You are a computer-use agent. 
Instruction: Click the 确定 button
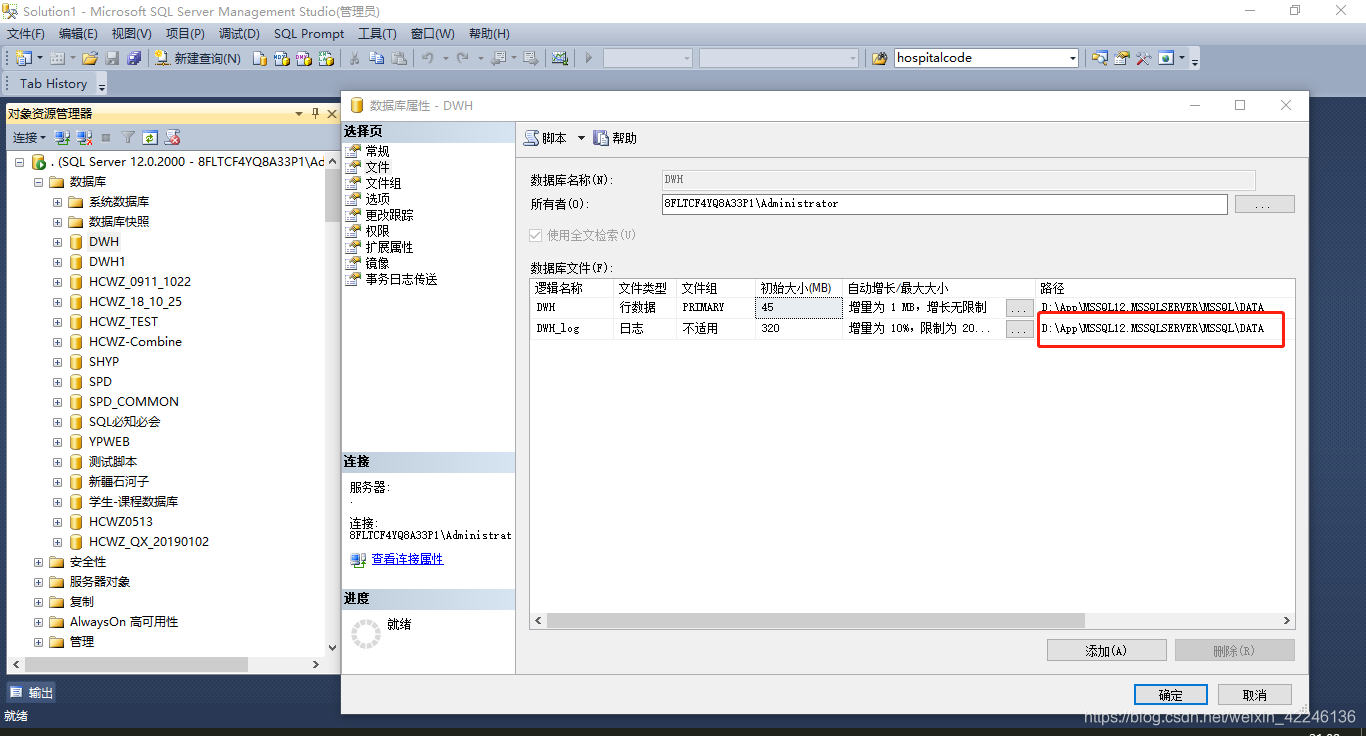click(x=1170, y=695)
